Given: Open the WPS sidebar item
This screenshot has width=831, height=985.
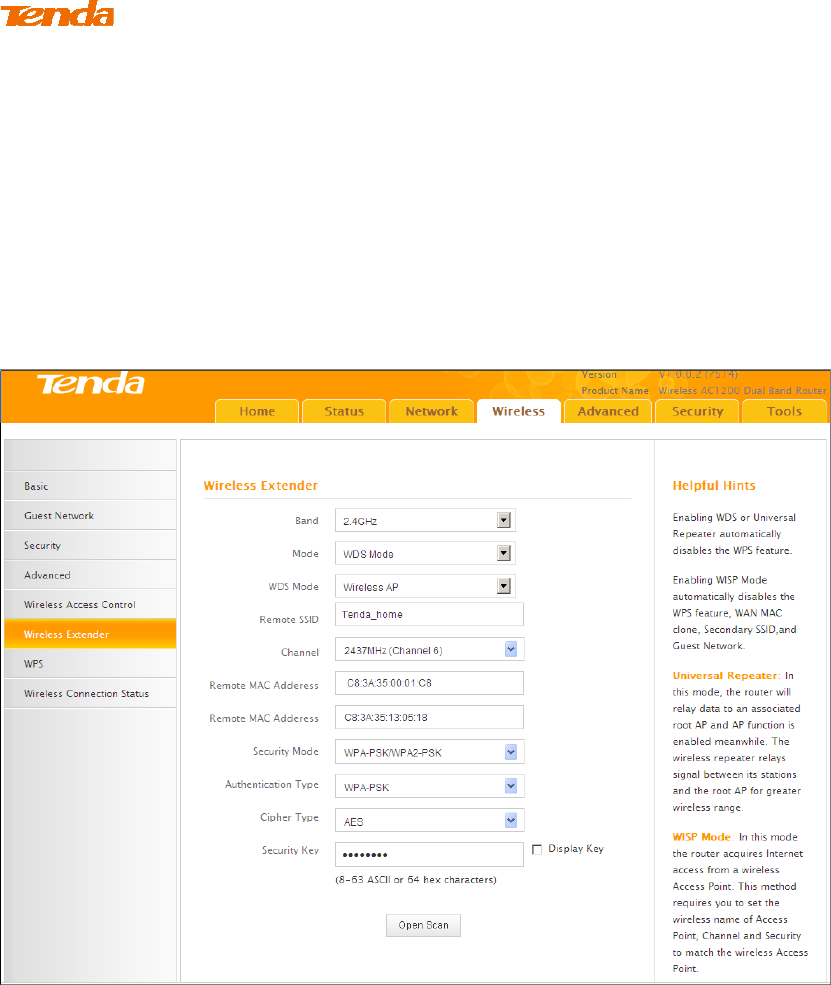Looking at the screenshot, I should [90, 664].
